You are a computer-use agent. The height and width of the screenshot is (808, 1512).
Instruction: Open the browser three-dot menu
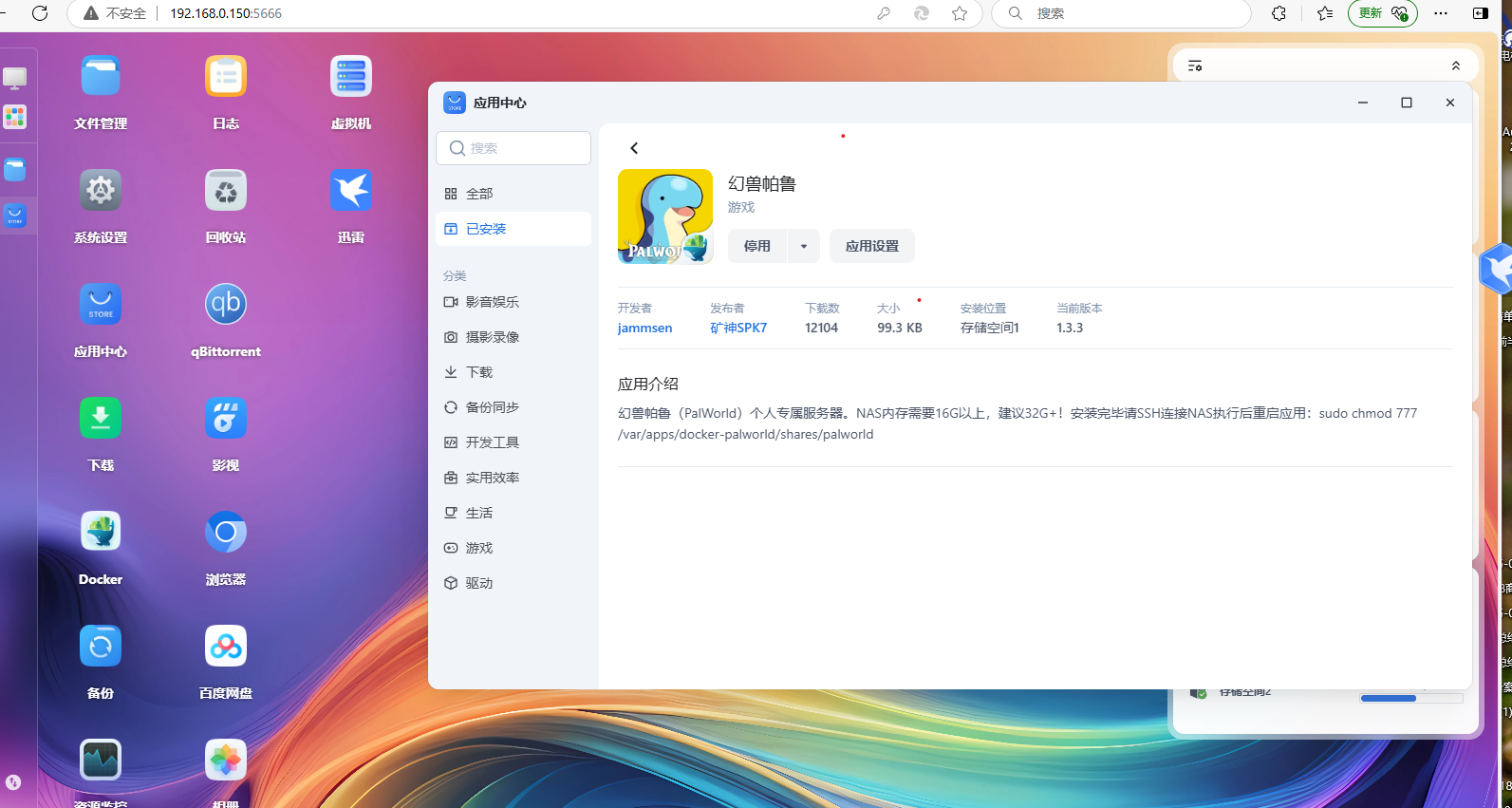point(1441,13)
